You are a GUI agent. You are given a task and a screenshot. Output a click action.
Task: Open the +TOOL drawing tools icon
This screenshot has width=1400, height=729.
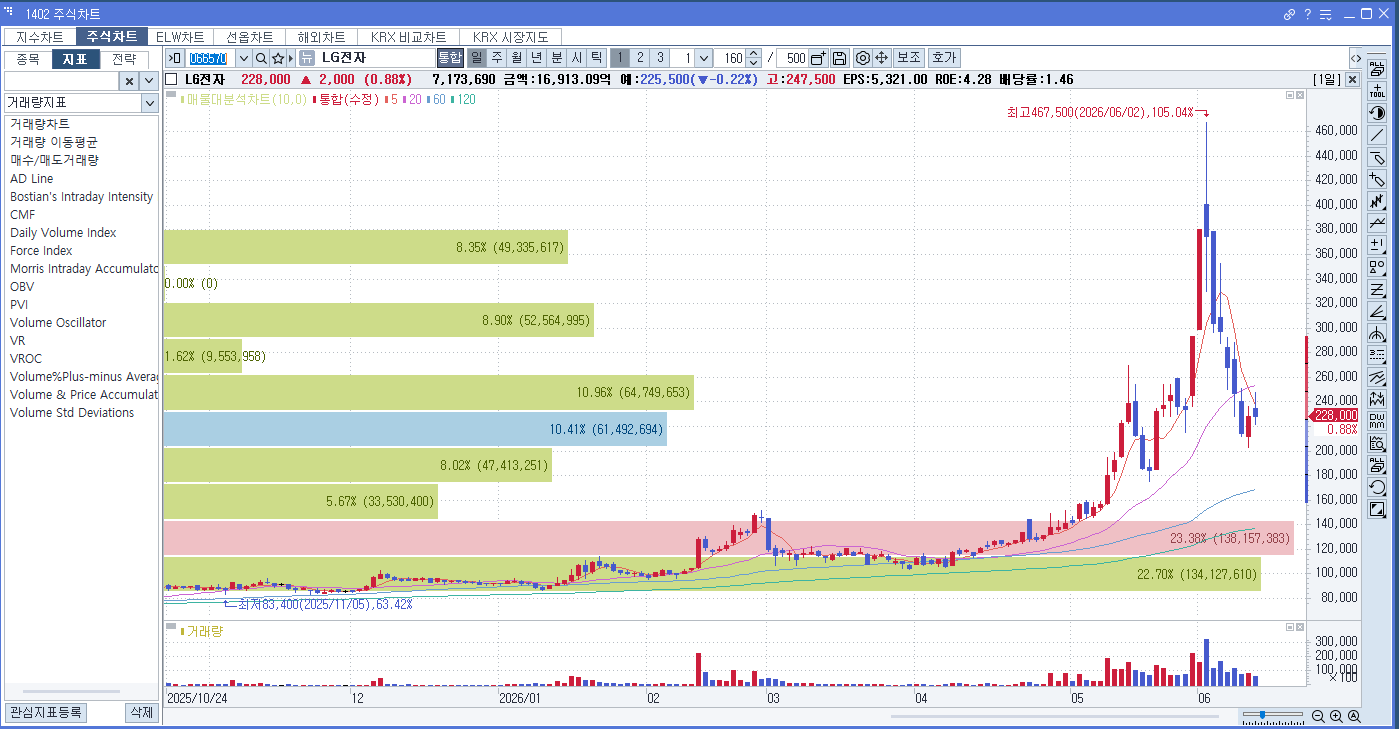[x=1377, y=92]
